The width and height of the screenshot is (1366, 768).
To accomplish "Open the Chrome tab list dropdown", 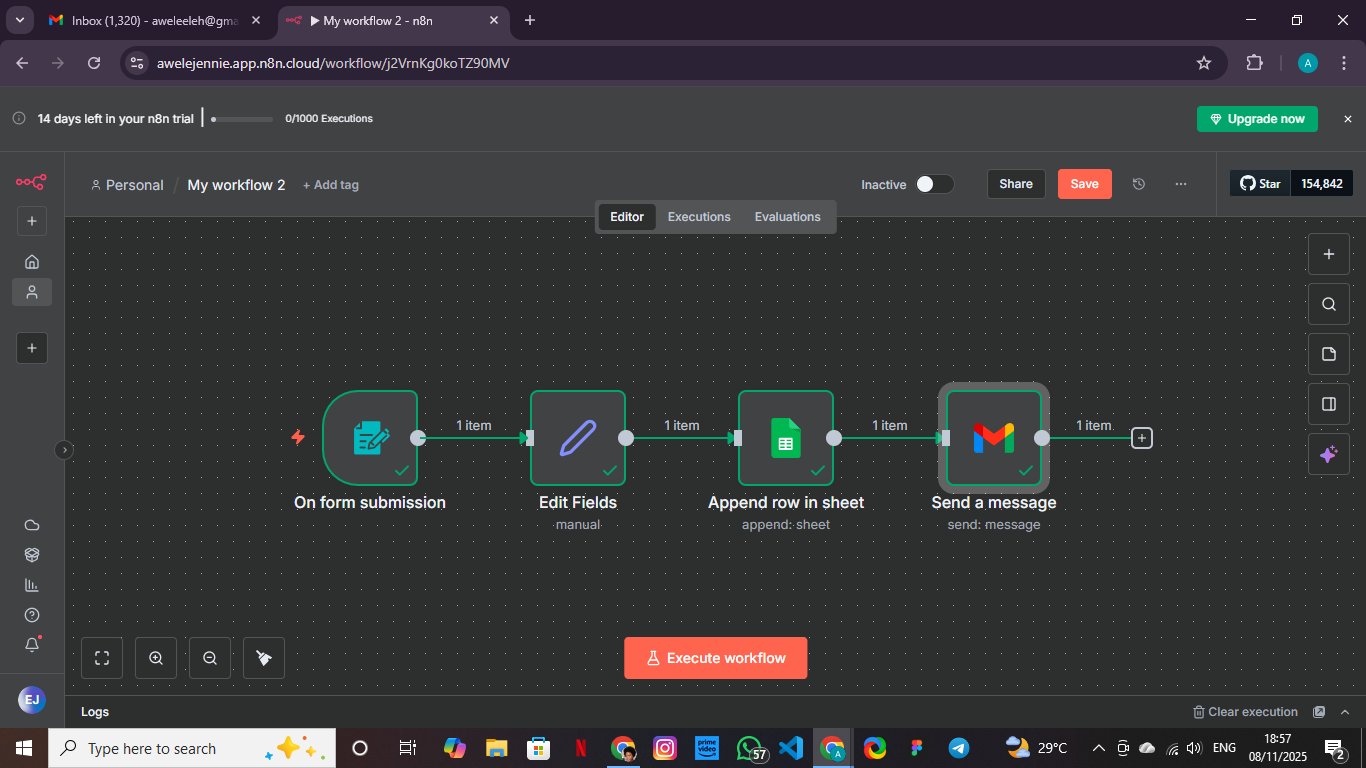I will pos(19,20).
